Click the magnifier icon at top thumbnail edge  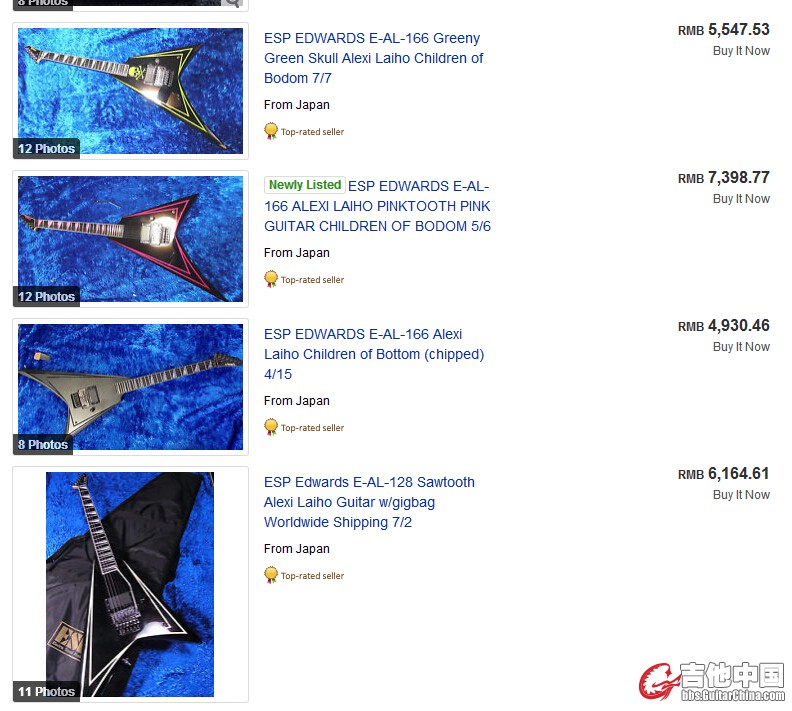click(x=232, y=3)
